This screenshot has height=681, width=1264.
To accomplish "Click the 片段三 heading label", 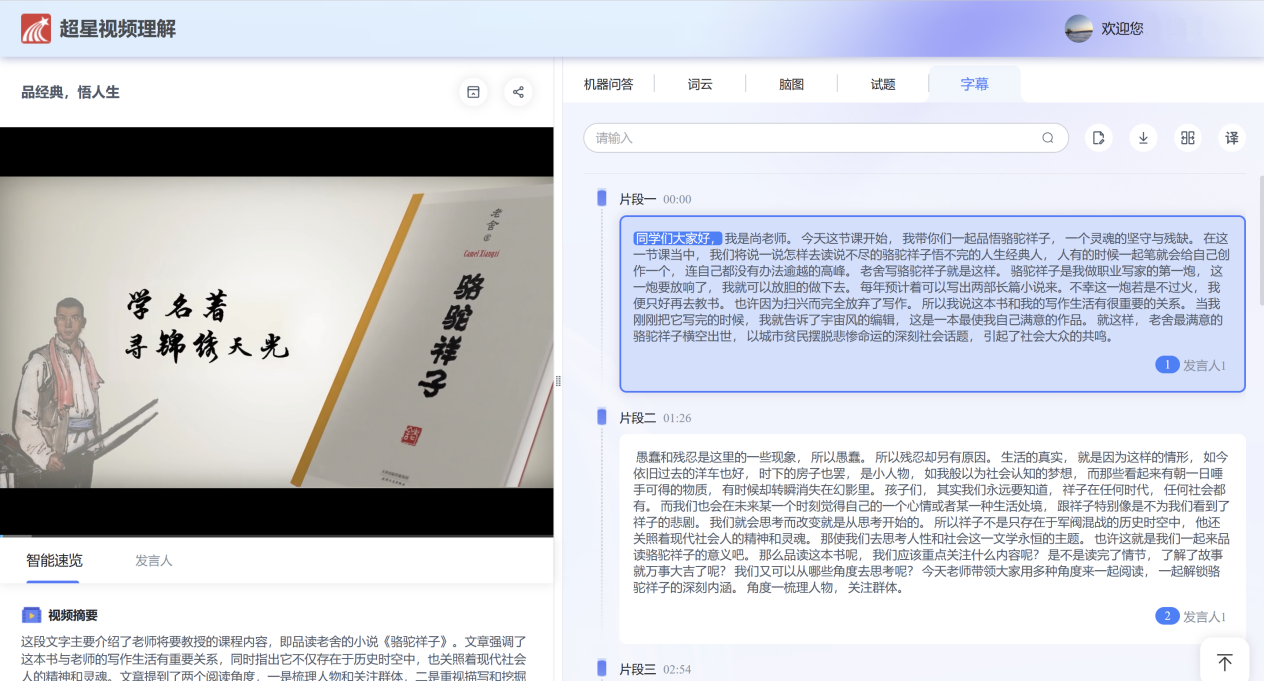I will click(638, 669).
